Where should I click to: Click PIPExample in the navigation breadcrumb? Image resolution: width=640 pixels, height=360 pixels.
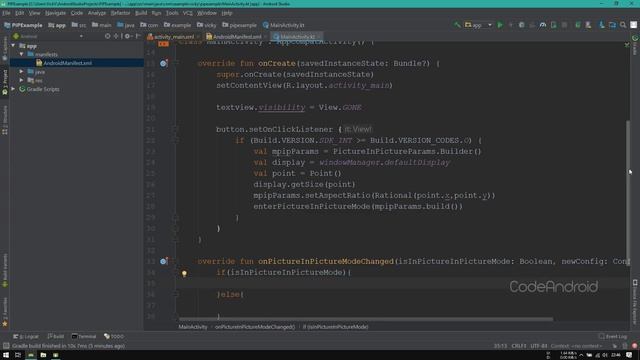tap(23, 25)
